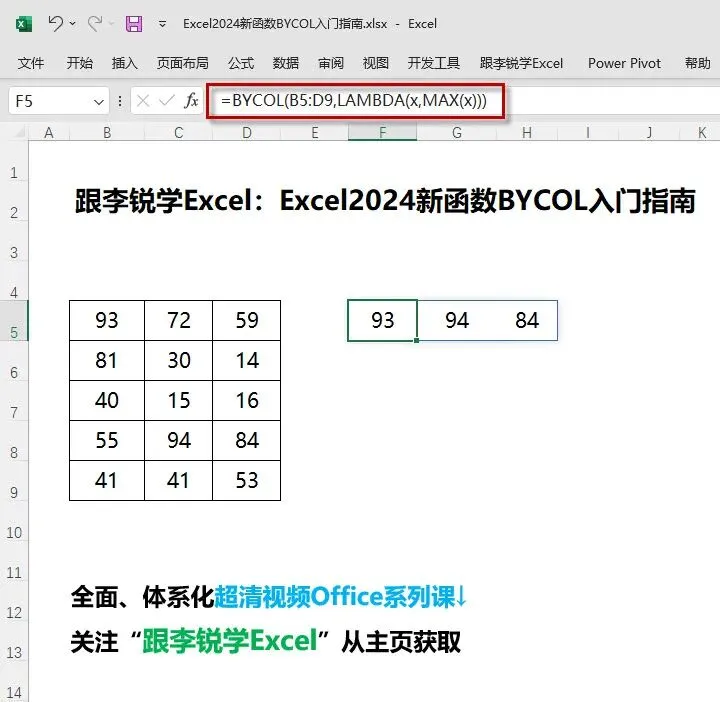Select column C header
The image size is (720, 702).
(179, 133)
